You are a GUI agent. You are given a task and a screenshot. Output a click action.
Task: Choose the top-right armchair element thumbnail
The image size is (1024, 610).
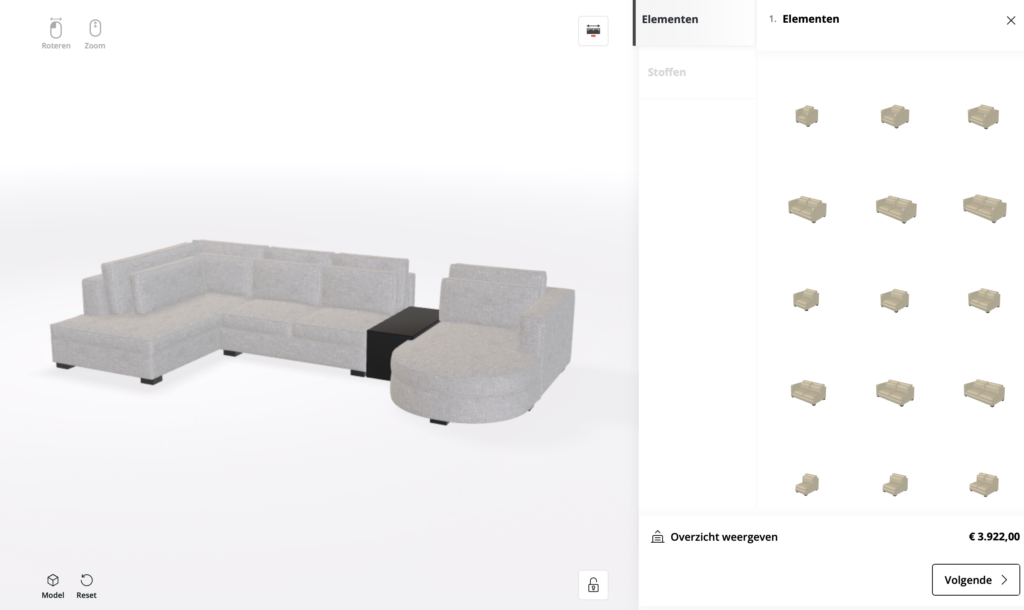[x=984, y=116]
